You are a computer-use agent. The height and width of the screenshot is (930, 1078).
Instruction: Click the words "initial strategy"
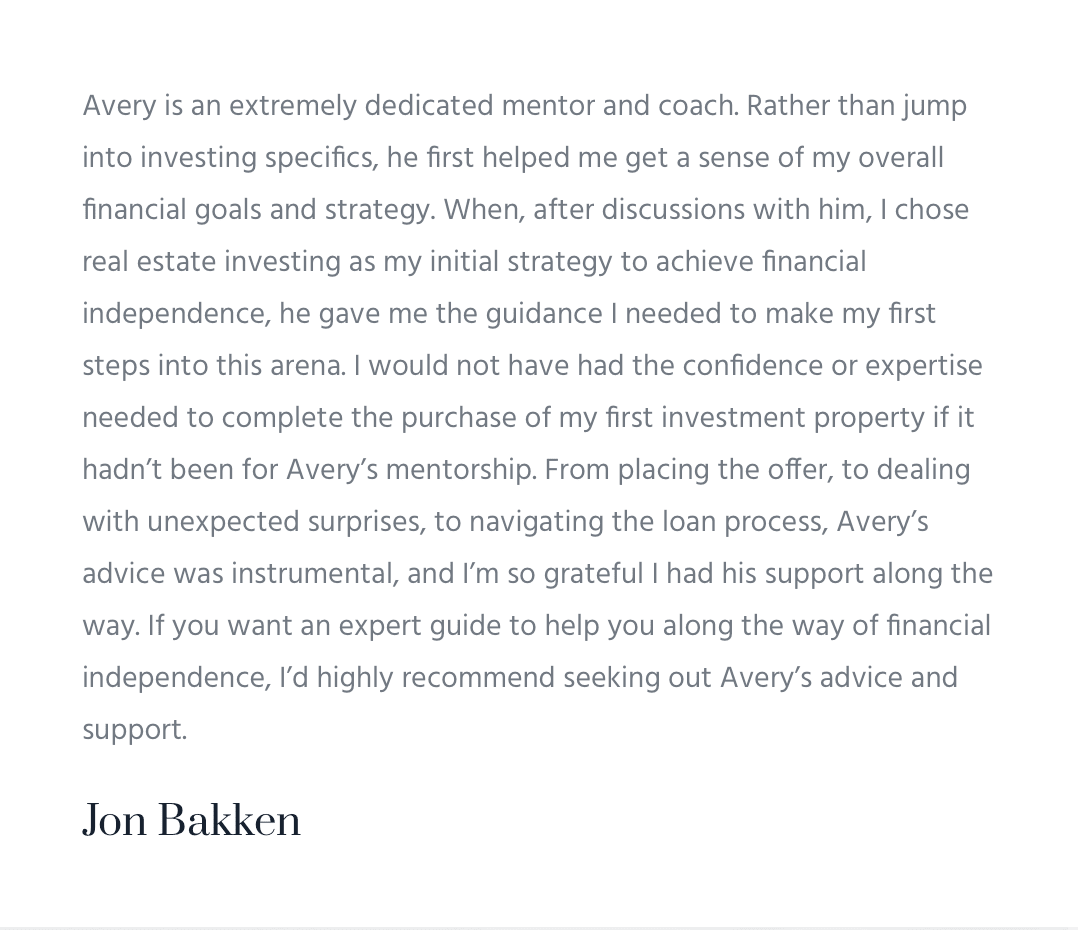520,262
